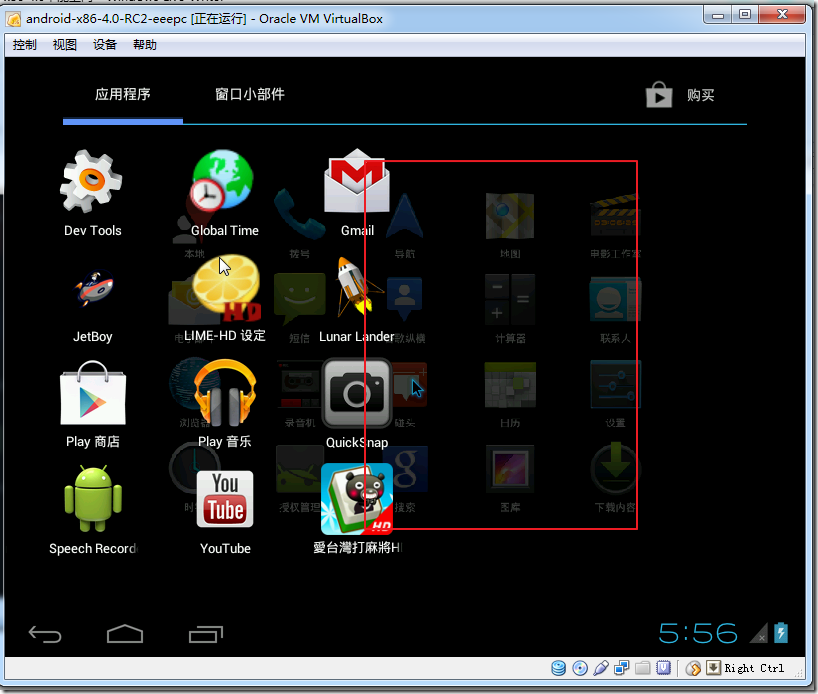Open the faded 导航 navigation app
The image size is (818, 694).
(x=404, y=215)
